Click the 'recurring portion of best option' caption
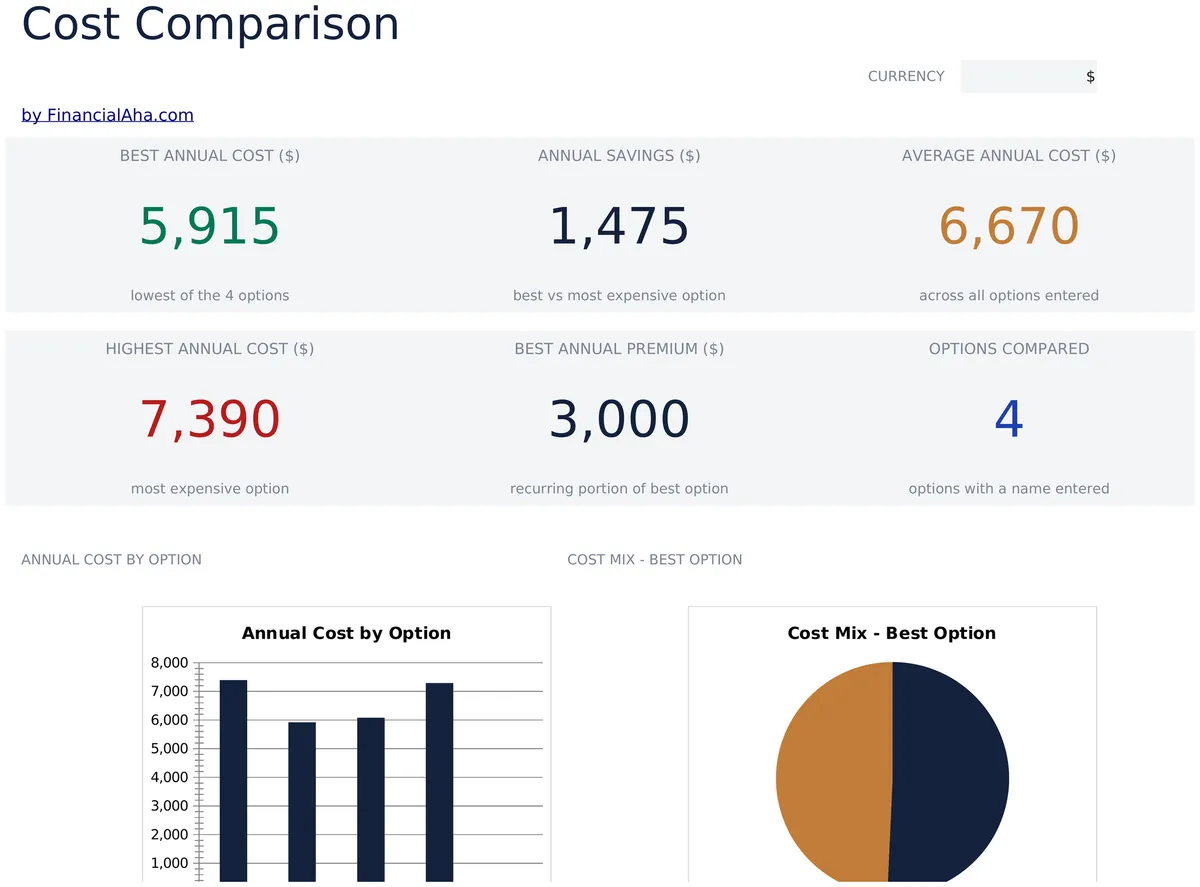The width and height of the screenshot is (1200, 887). point(619,489)
